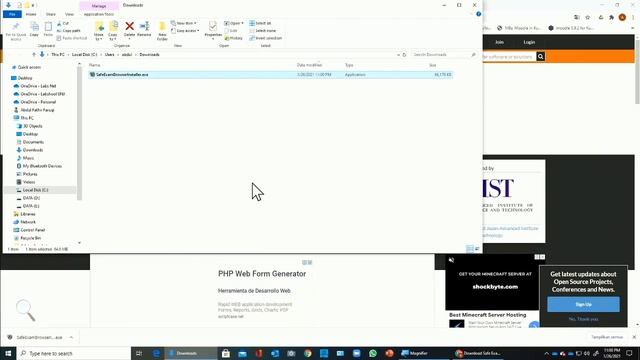Show hidden system tray icons
The height and width of the screenshot is (360, 640).
pyautogui.click(x=547, y=353)
